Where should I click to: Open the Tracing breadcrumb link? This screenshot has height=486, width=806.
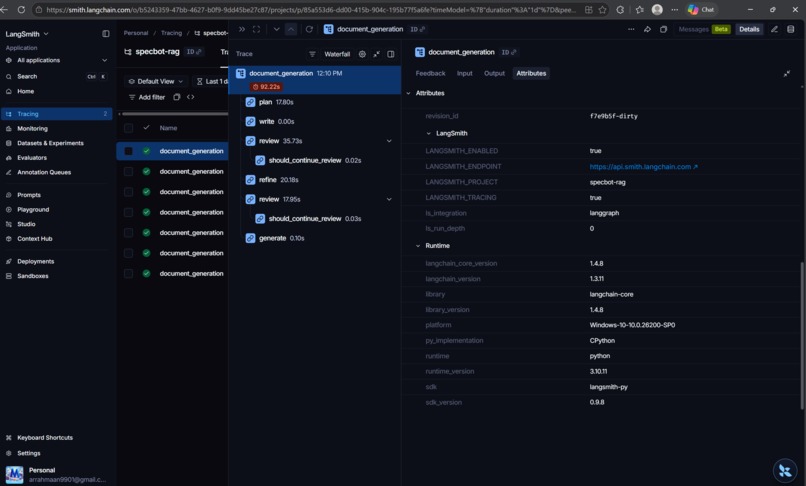pyautogui.click(x=171, y=33)
